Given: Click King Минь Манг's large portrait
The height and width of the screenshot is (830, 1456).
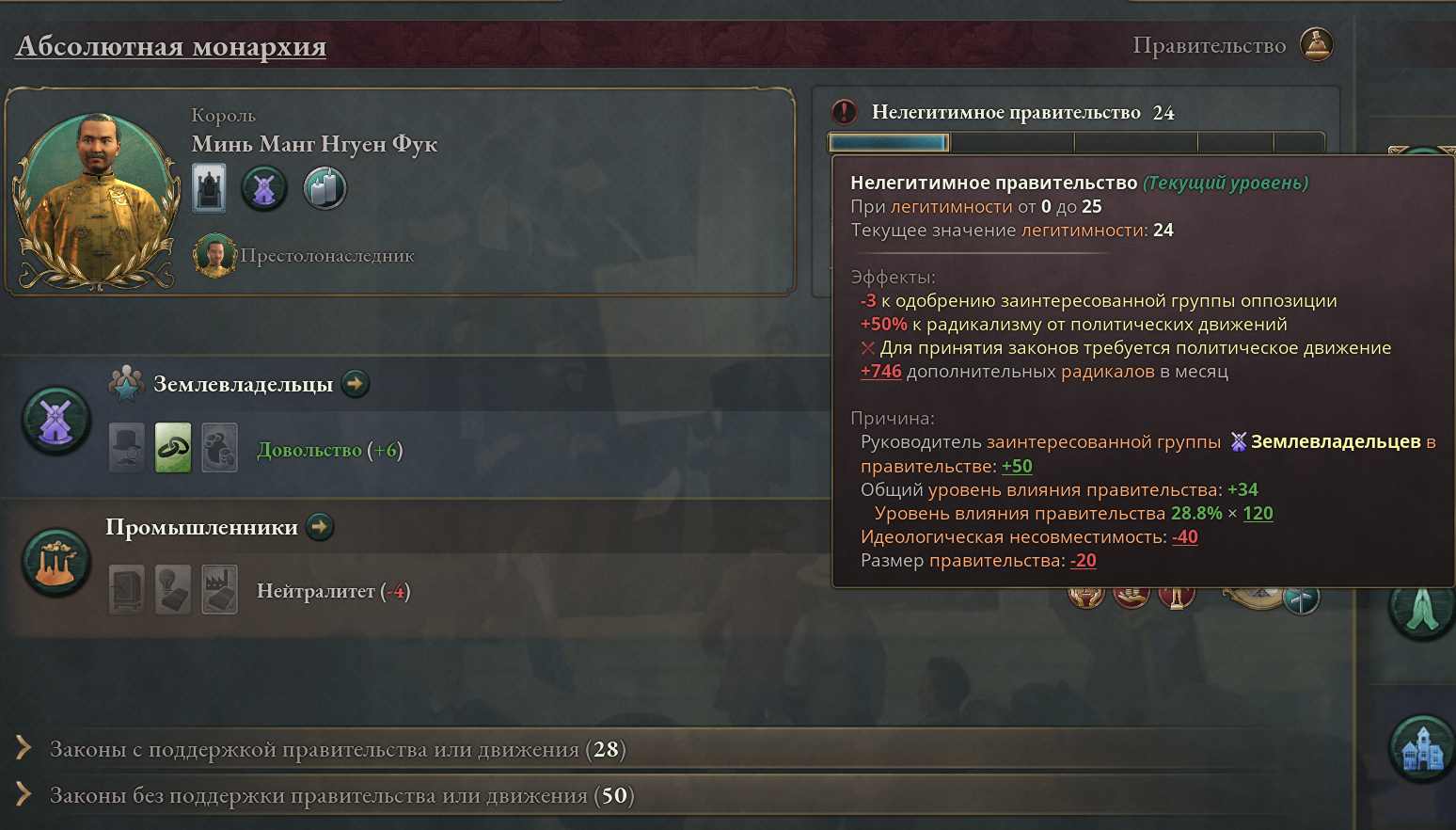Looking at the screenshot, I should (97, 200).
